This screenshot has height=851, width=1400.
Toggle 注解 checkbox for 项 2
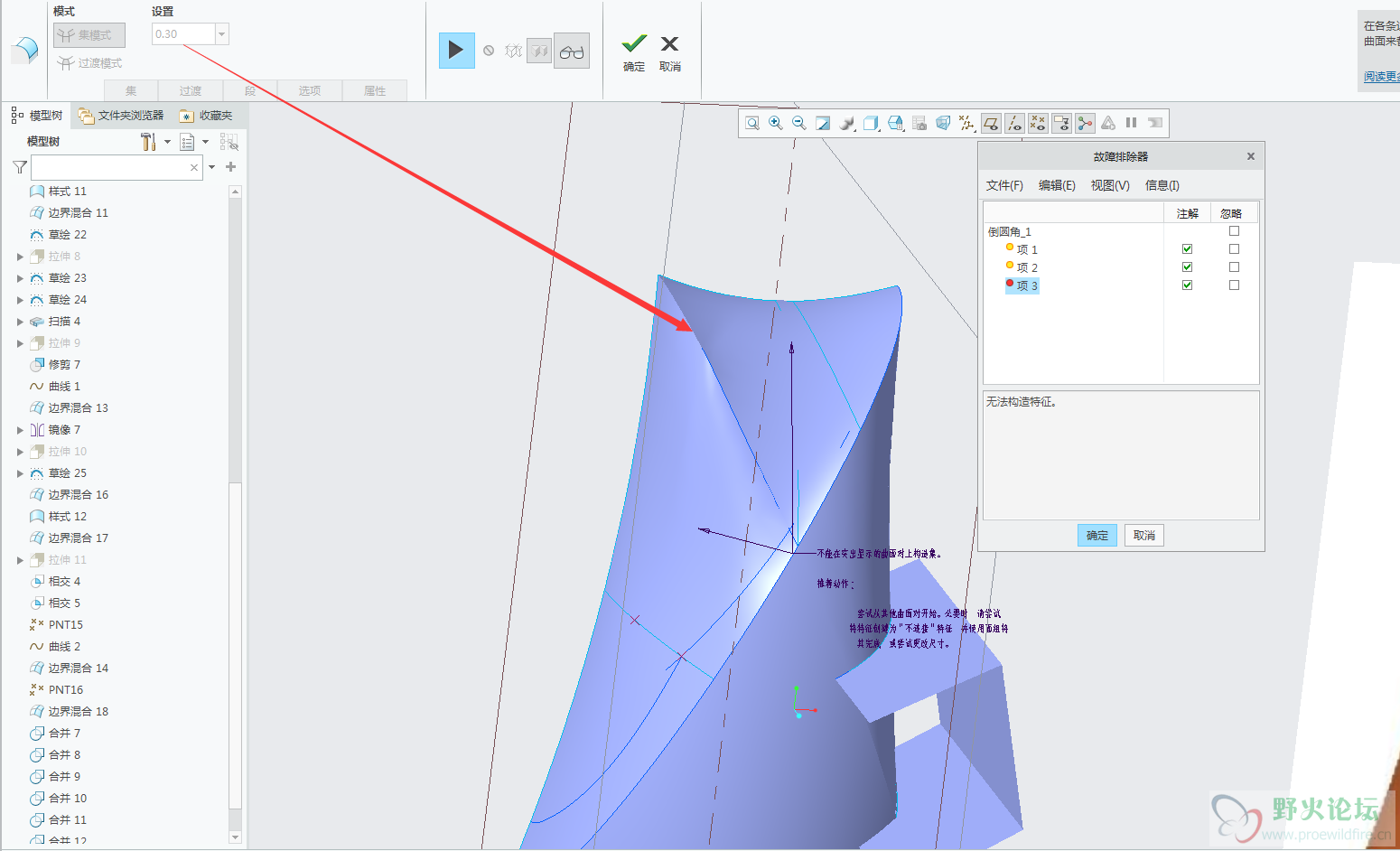(x=1187, y=267)
